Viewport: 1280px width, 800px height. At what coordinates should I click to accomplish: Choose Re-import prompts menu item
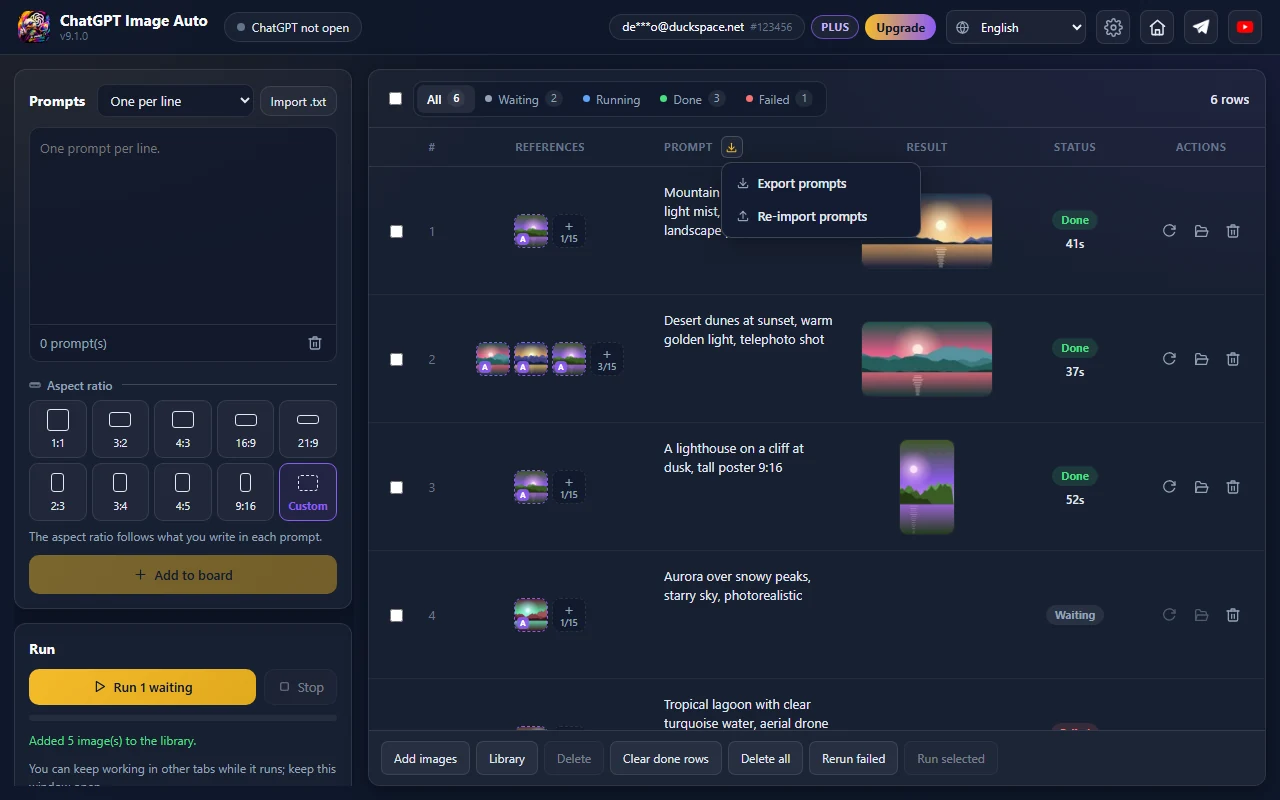[820, 217]
